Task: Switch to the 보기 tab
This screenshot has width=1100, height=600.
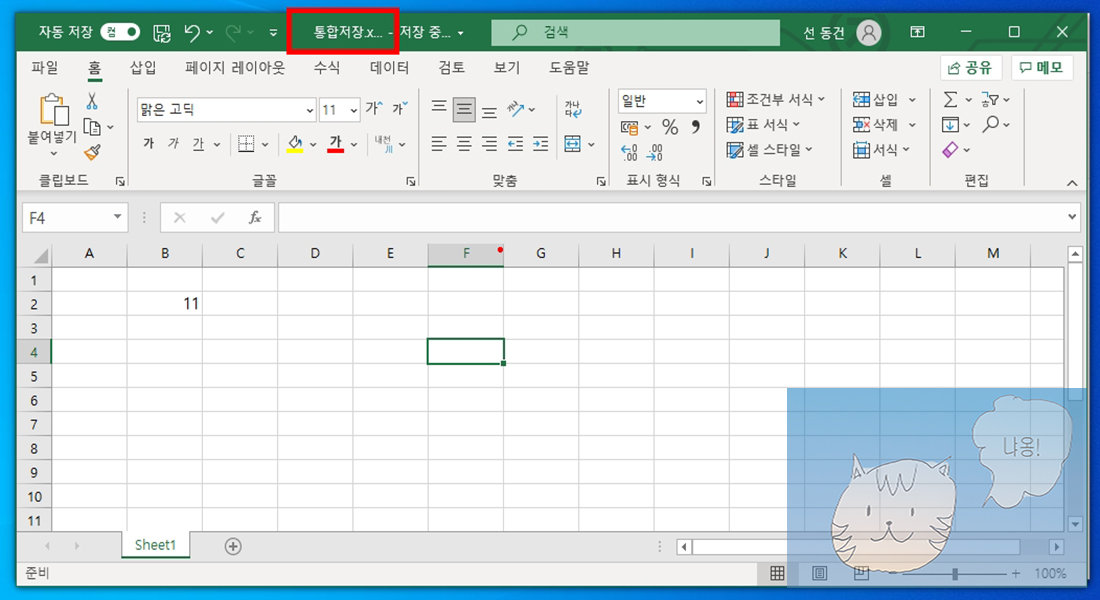Action: click(507, 68)
